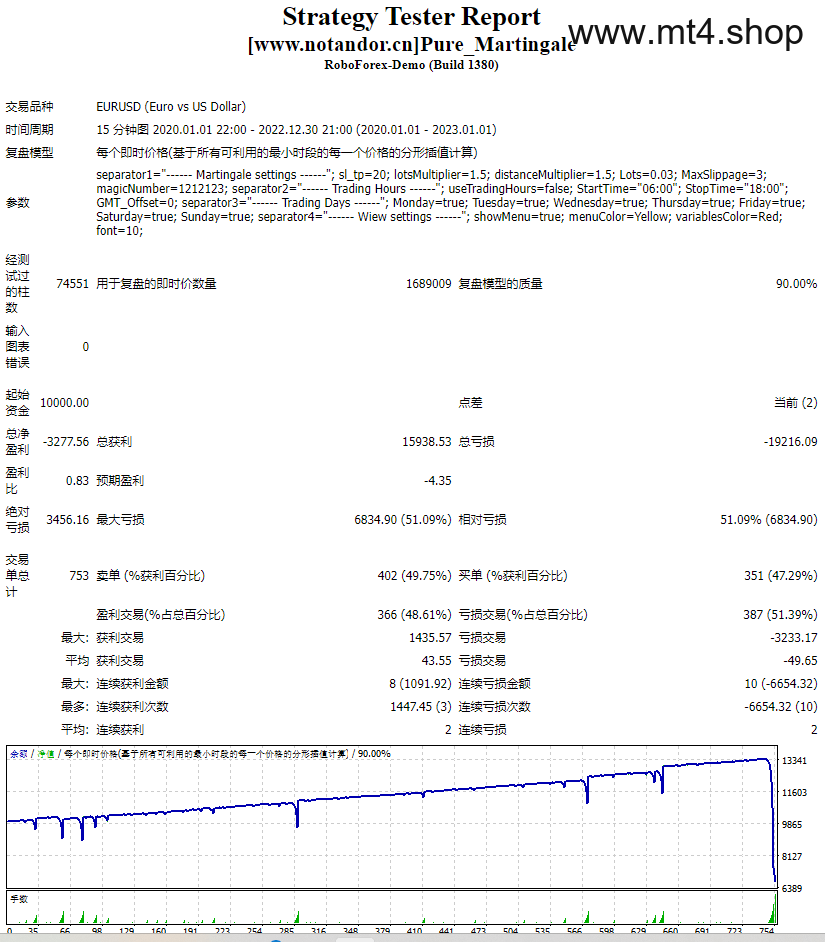
Task: Click the balance curve chart
Action: coord(392,817)
